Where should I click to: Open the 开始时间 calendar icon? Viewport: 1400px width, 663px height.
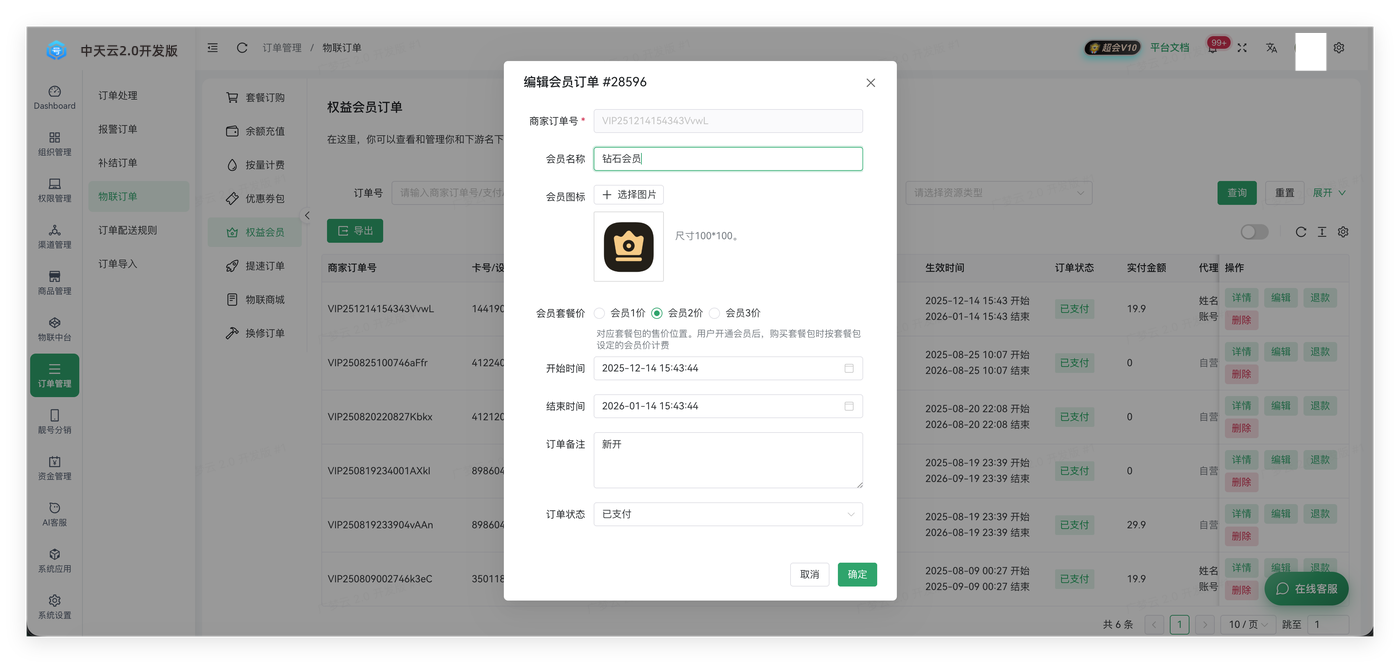pyautogui.click(x=849, y=368)
